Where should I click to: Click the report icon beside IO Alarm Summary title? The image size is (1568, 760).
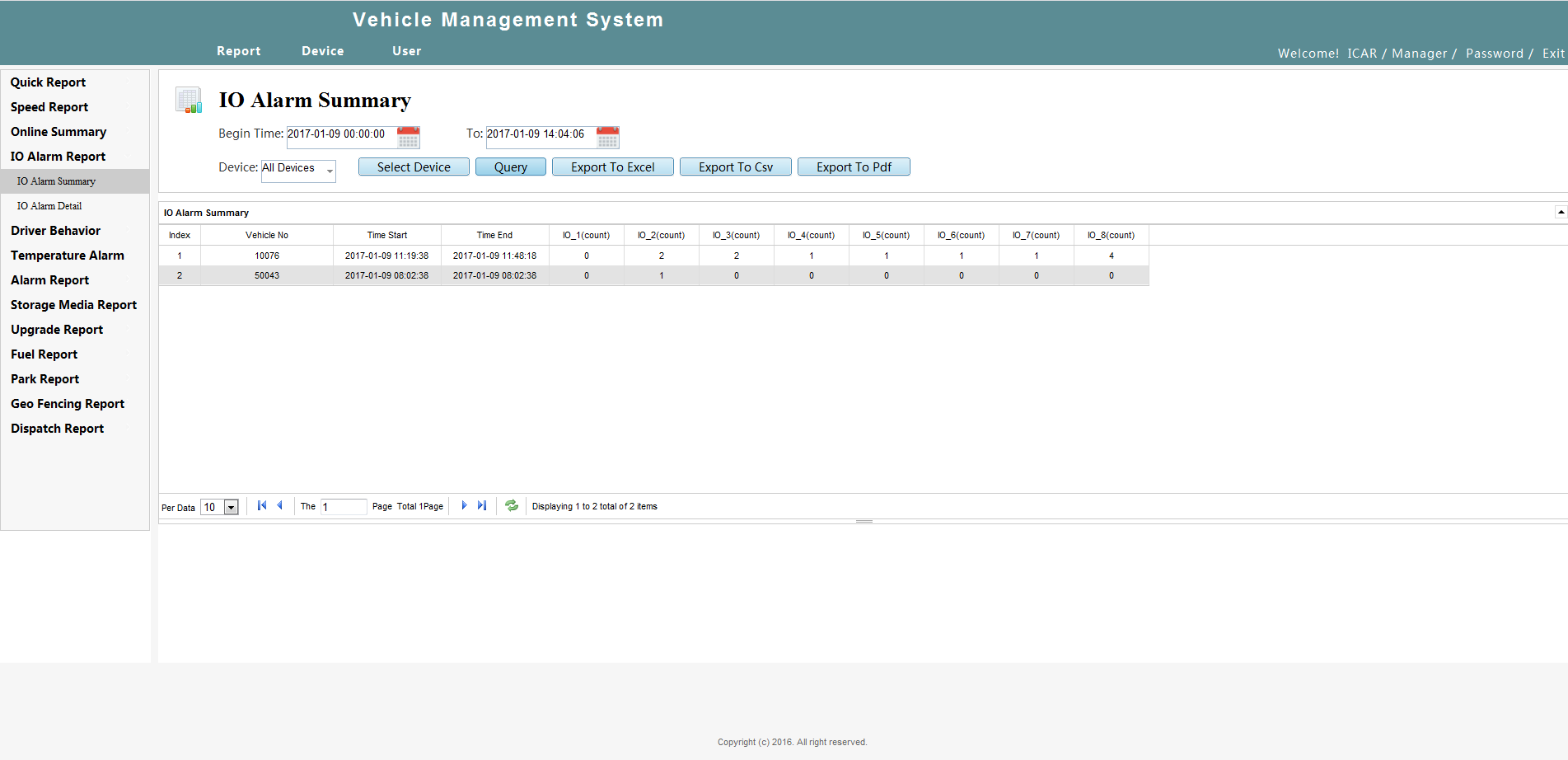click(189, 100)
